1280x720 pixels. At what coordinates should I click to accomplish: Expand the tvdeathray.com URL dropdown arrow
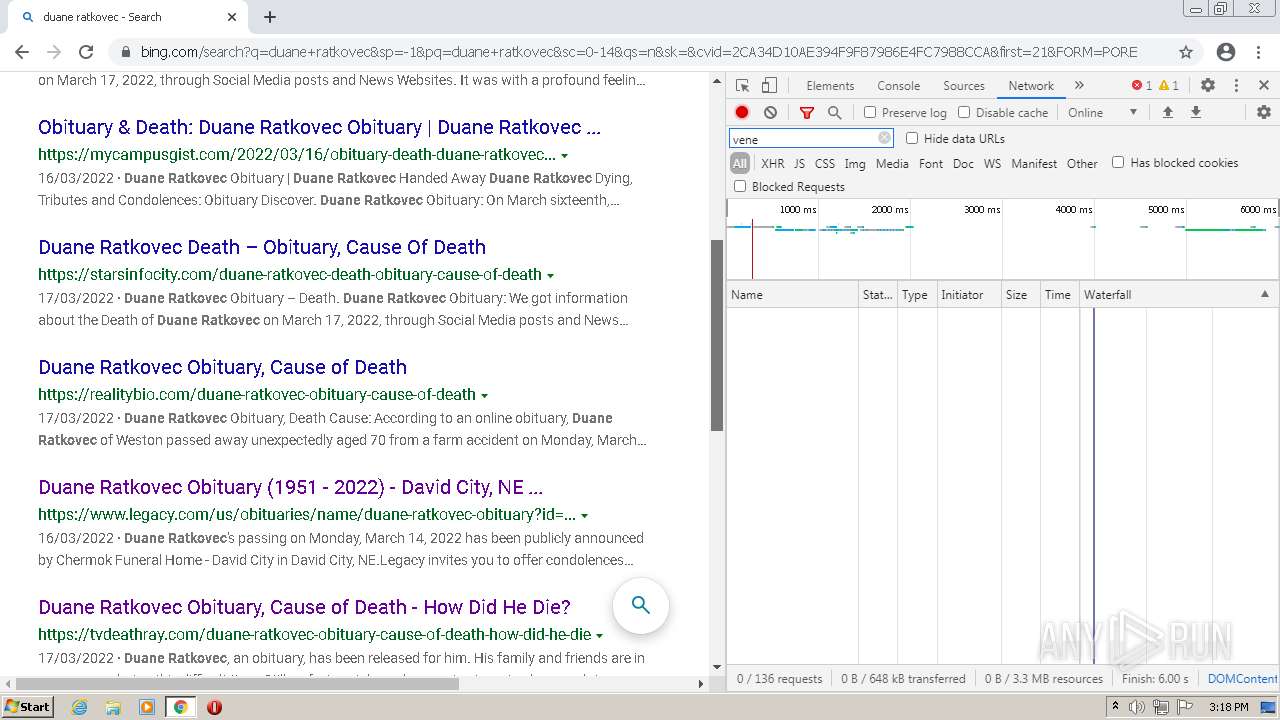[600, 636]
